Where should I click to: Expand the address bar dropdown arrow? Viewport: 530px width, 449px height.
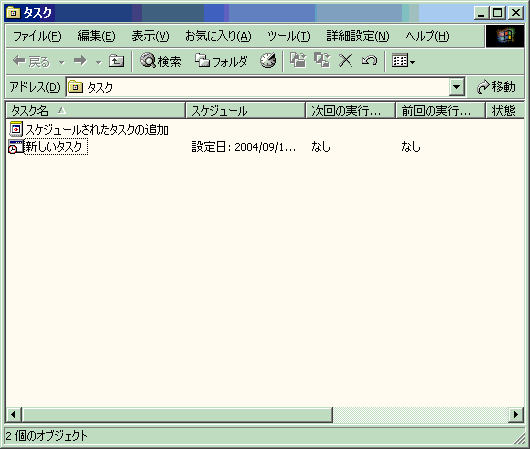pyautogui.click(x=456, y=87)
